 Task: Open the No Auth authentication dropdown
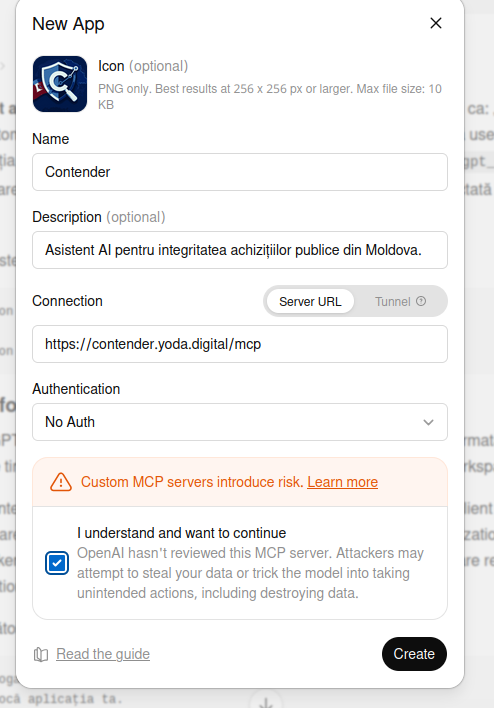tap(240, 422)
